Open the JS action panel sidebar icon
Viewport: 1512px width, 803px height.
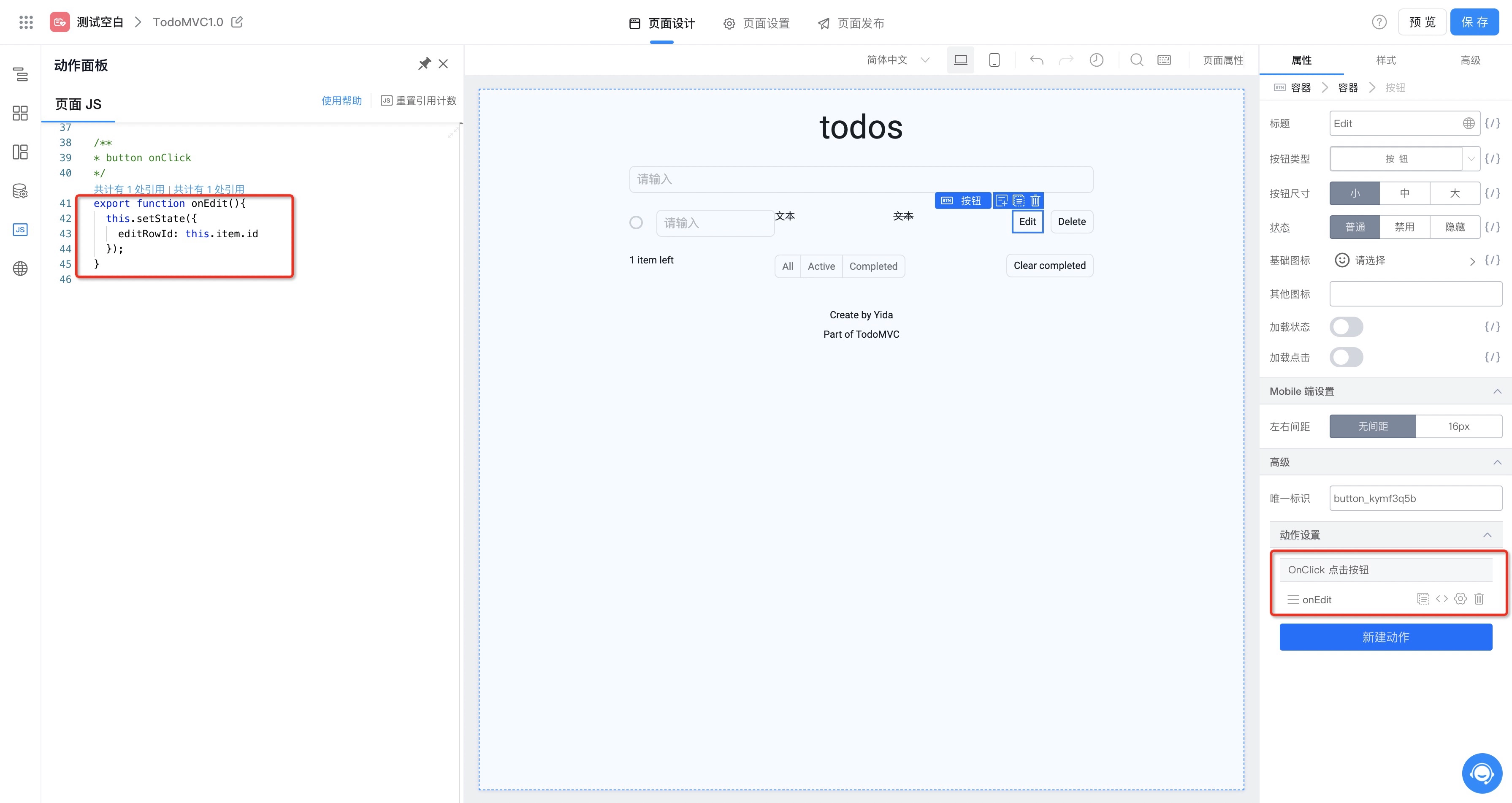20,230
